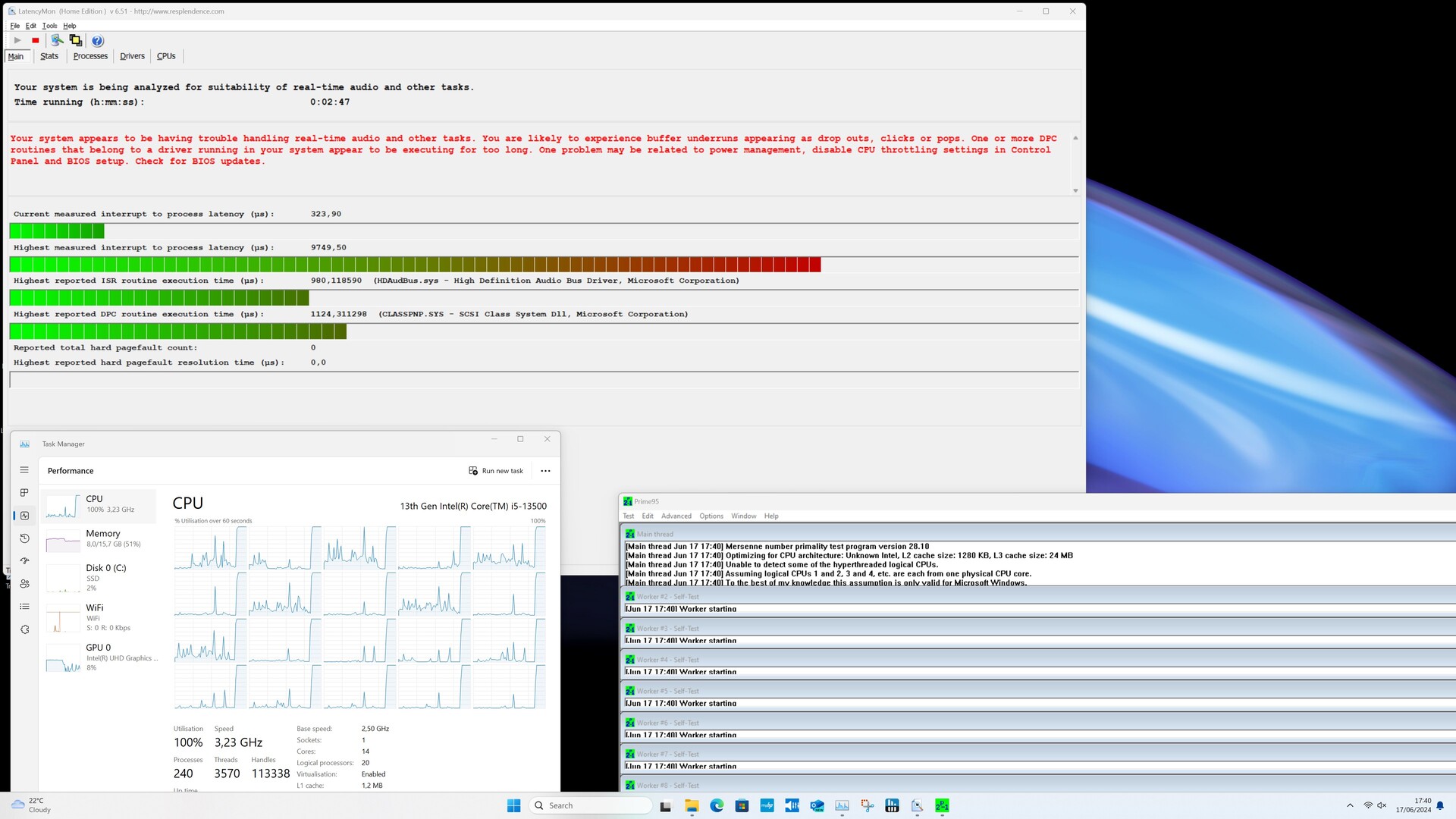Open the Advanced menu in Prime95
This screenshot has width=1456, height=819.
tap(676, 516)
